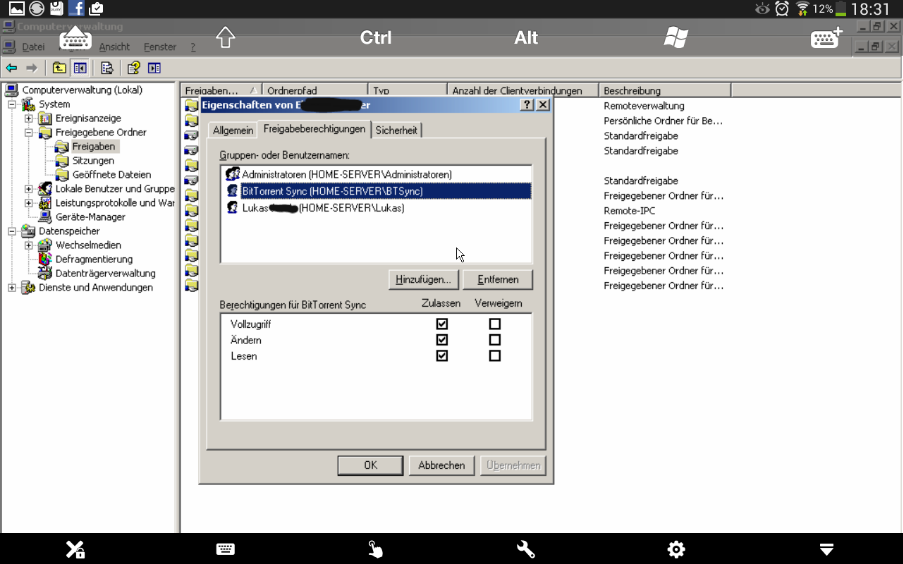
Task: Click the Help toolbar icon
Action: coord(134,68)
